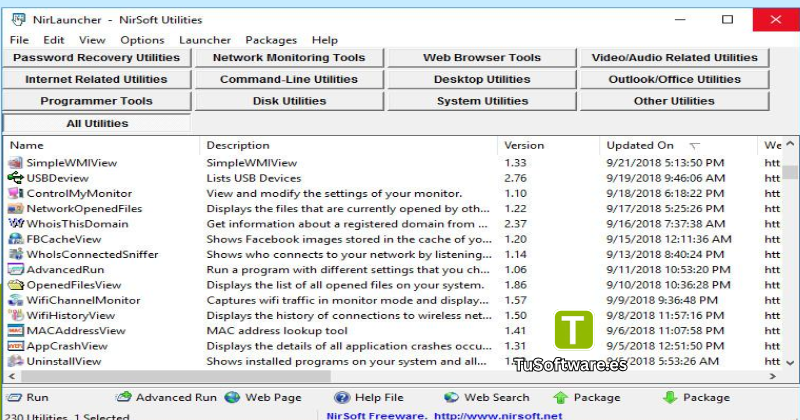
Task: Sort list by Description column header
Action: tap(348, 145)
